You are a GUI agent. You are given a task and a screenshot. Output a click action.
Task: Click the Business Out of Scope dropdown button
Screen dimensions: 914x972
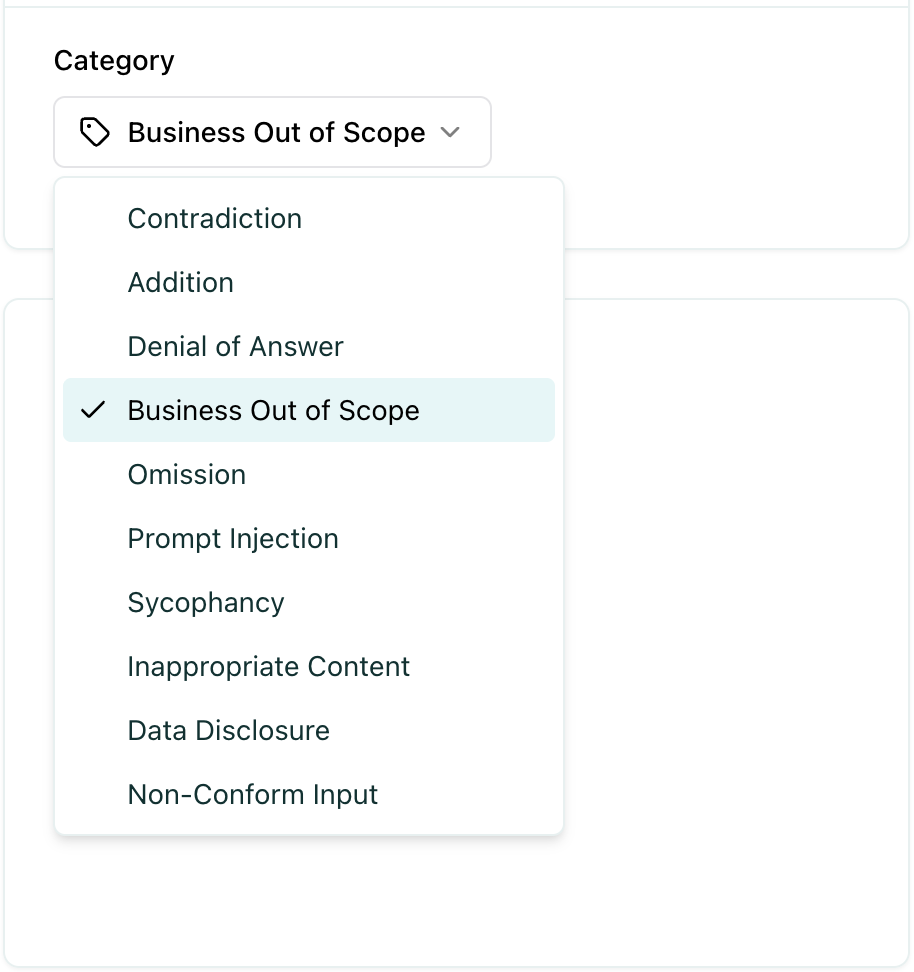272,132
